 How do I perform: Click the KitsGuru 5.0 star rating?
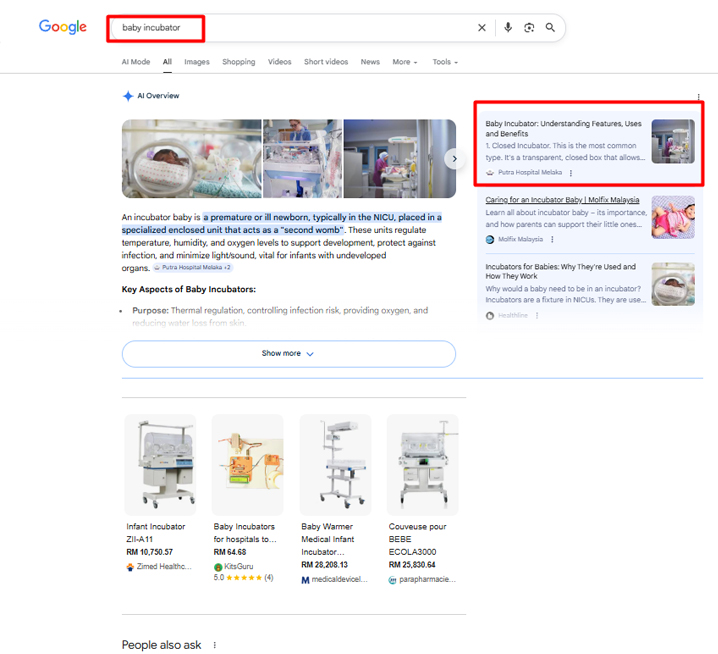[x=243, y=578]
